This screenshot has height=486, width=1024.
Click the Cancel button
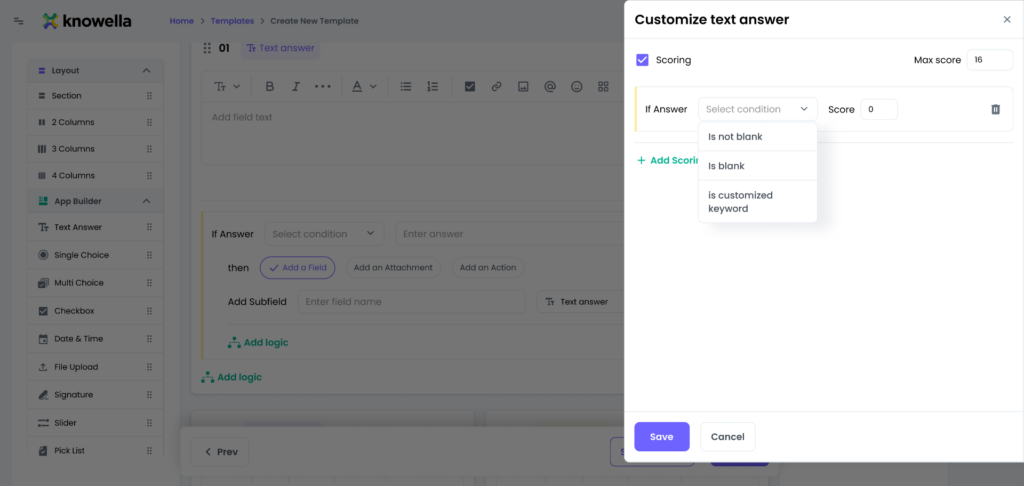(x=727, y=437)
